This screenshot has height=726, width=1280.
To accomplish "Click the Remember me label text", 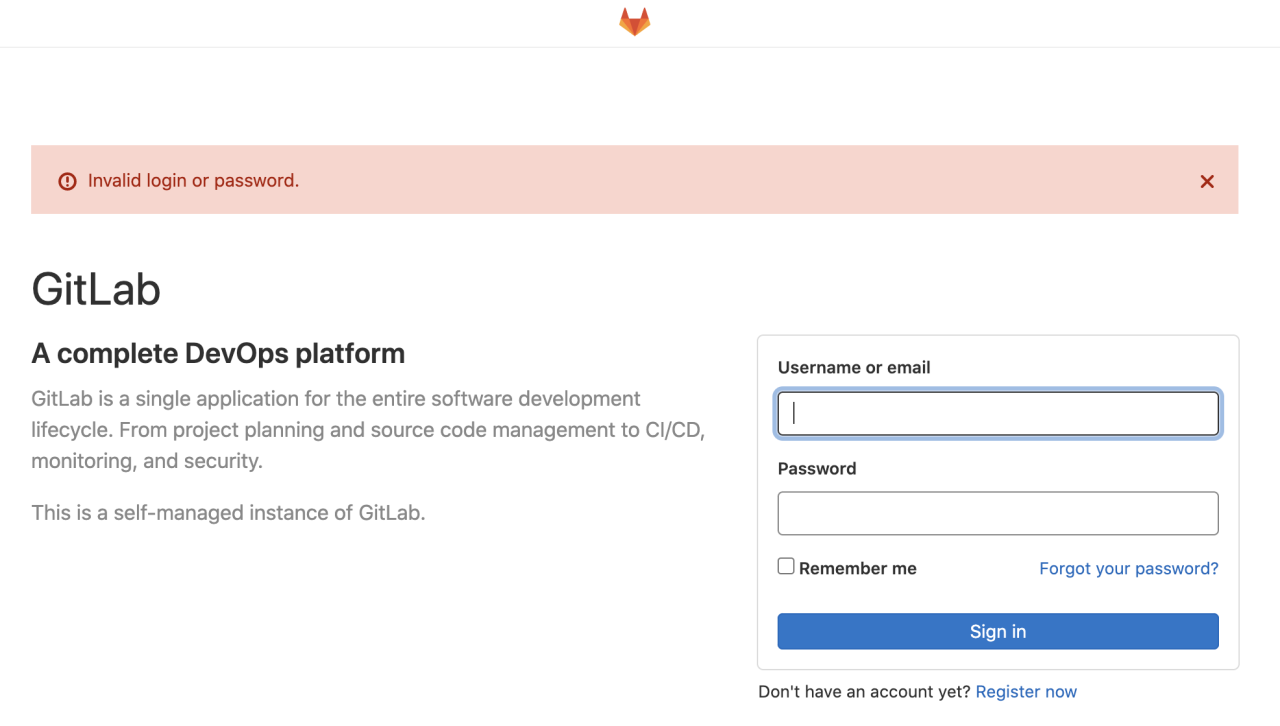I will click(858, 569).
